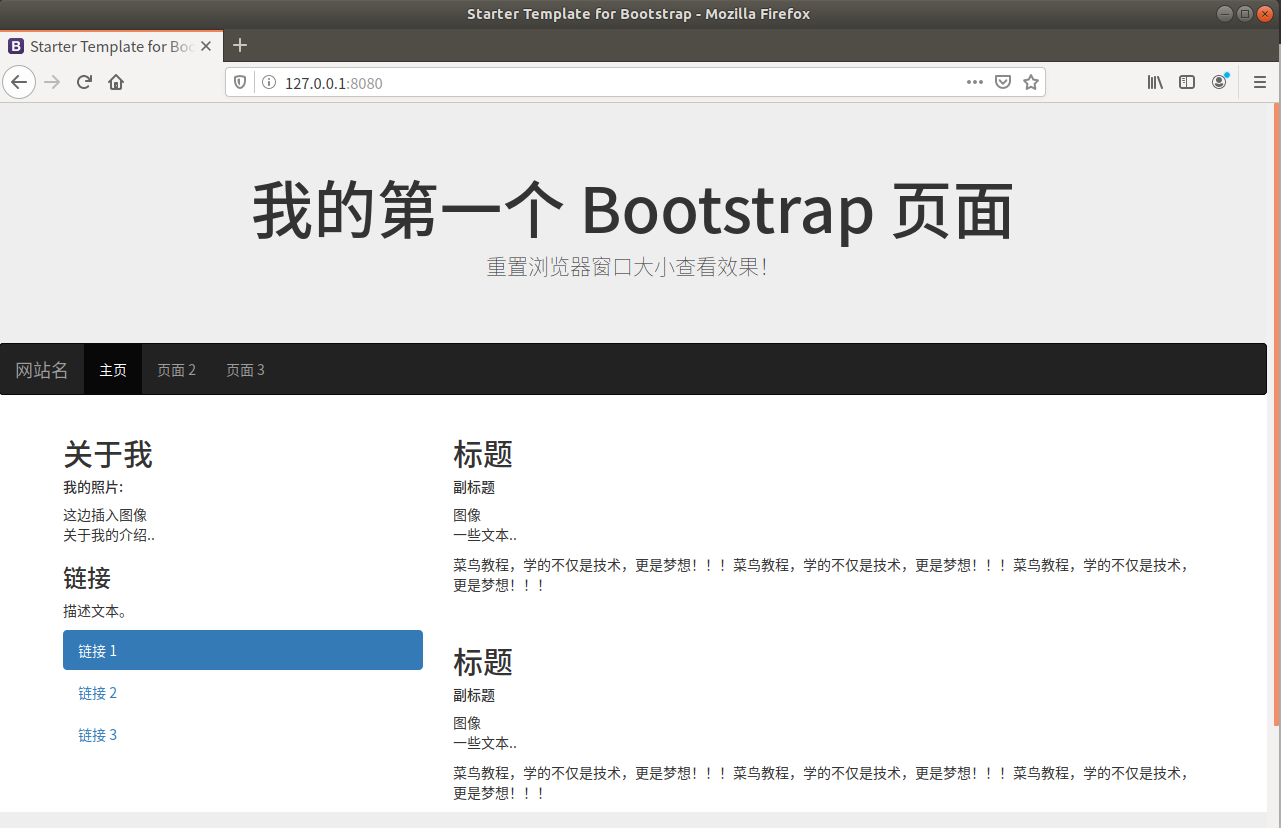Open 页面 2 in the navbar
The width and height of the screenshot is (1281, 828).
click(176, 370)
